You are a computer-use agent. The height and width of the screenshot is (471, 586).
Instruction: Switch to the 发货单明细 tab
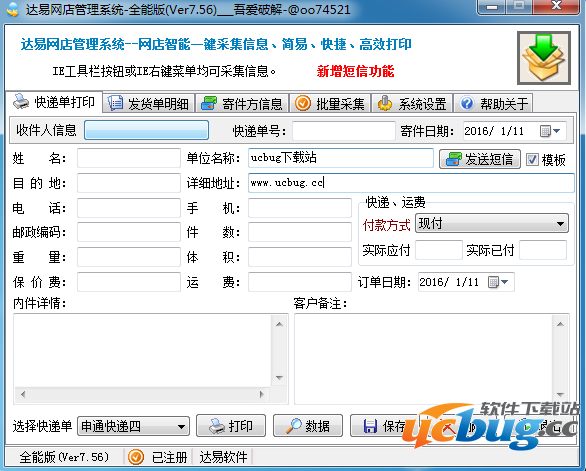tap(148, 104)
